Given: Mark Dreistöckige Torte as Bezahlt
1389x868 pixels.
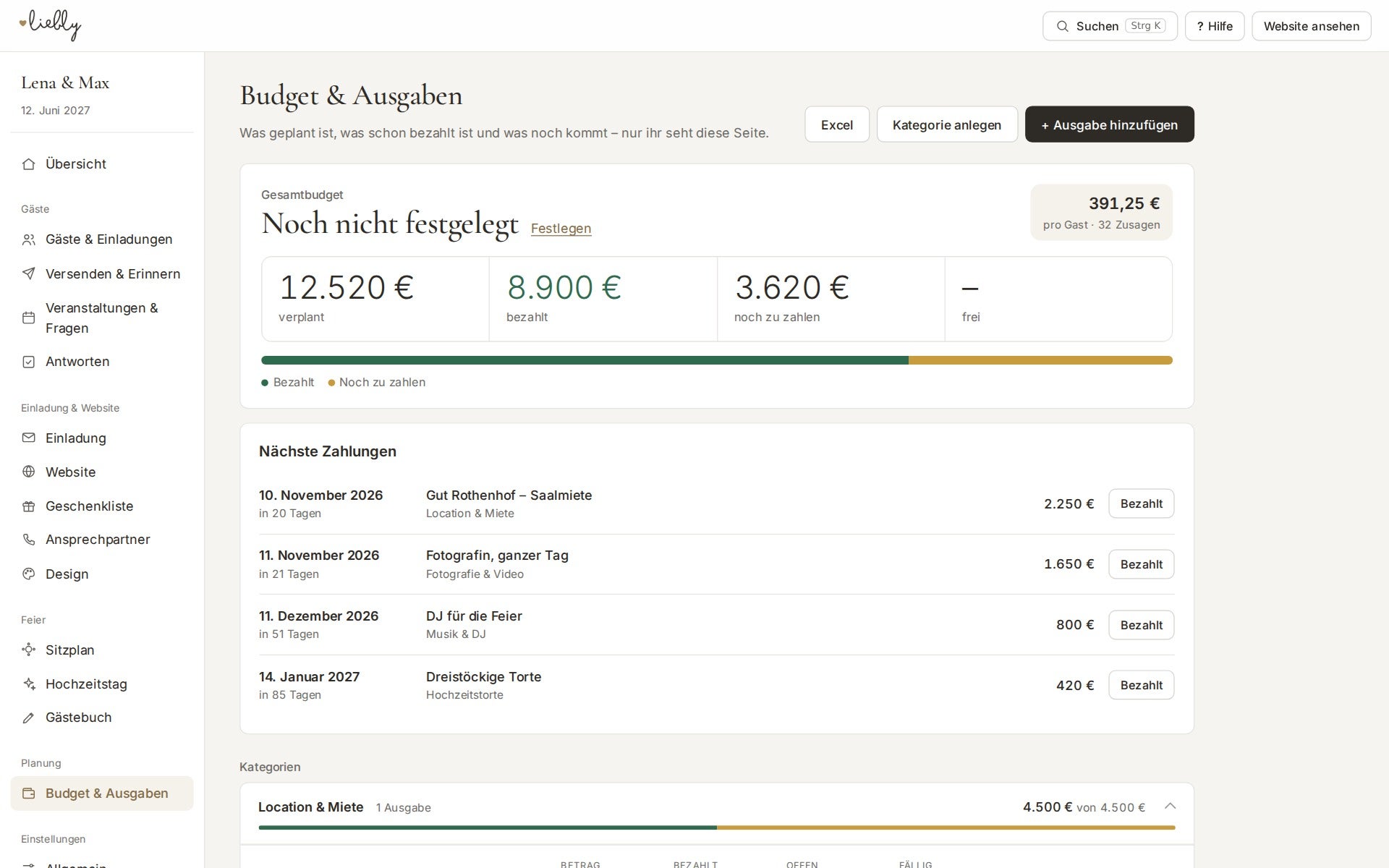Looking at the screenshot, I should [x=1141, y=685].
